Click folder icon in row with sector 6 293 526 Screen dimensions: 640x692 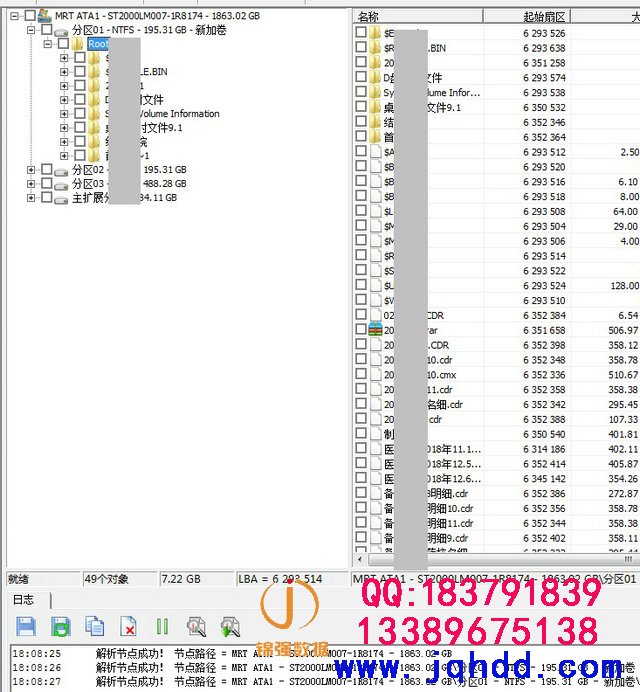pos(375,33)
